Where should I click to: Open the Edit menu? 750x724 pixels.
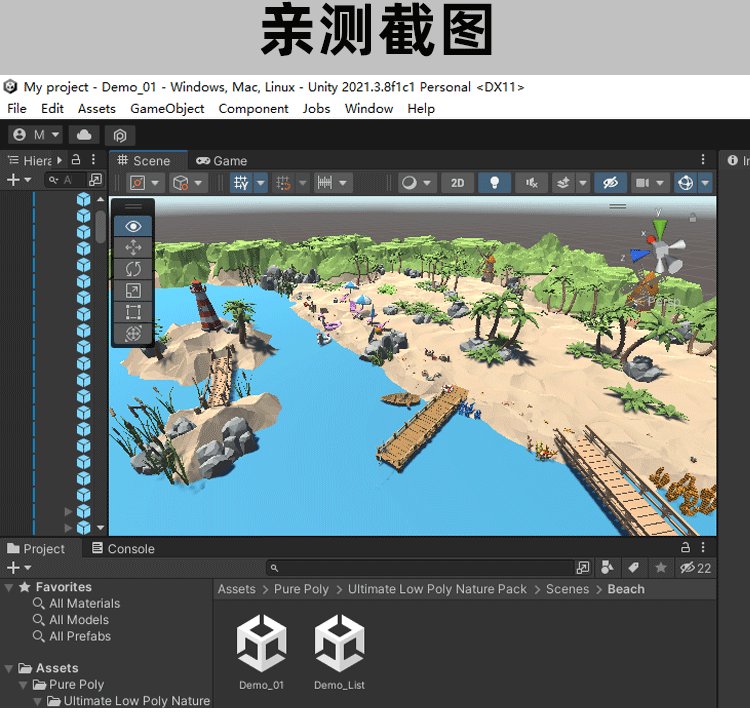(52, 109)
